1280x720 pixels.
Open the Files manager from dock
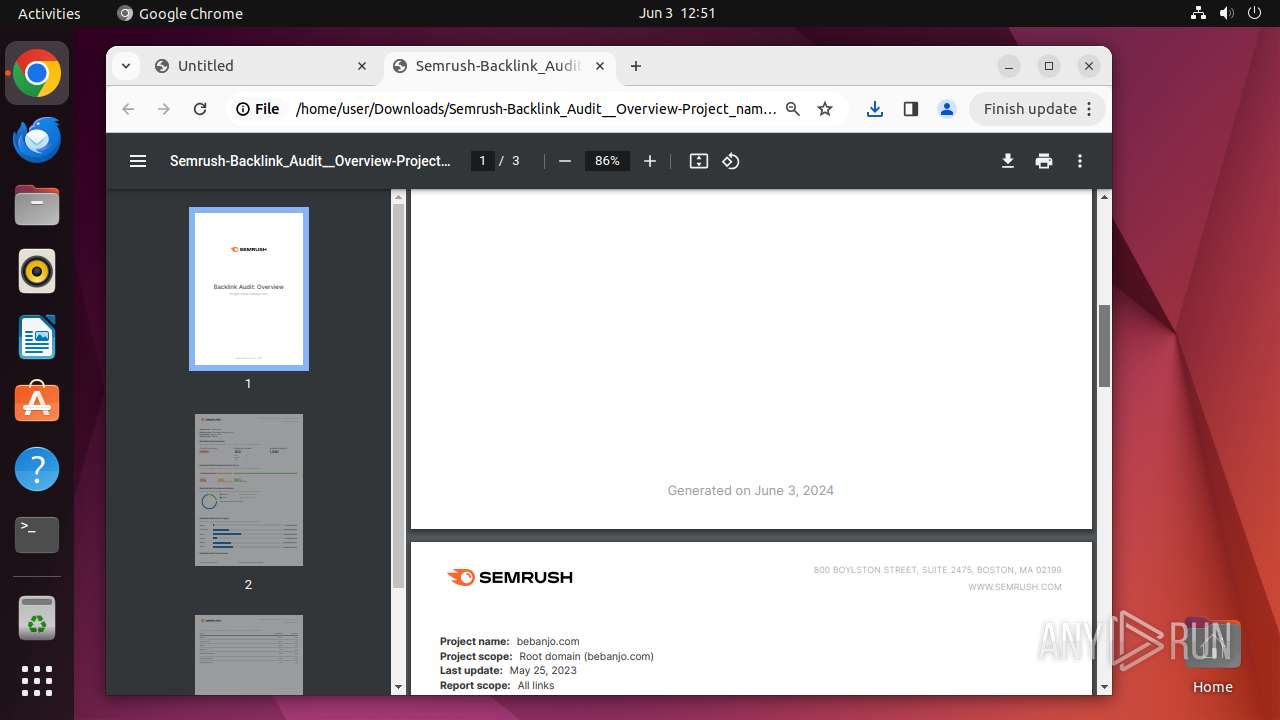click(37, 206)
